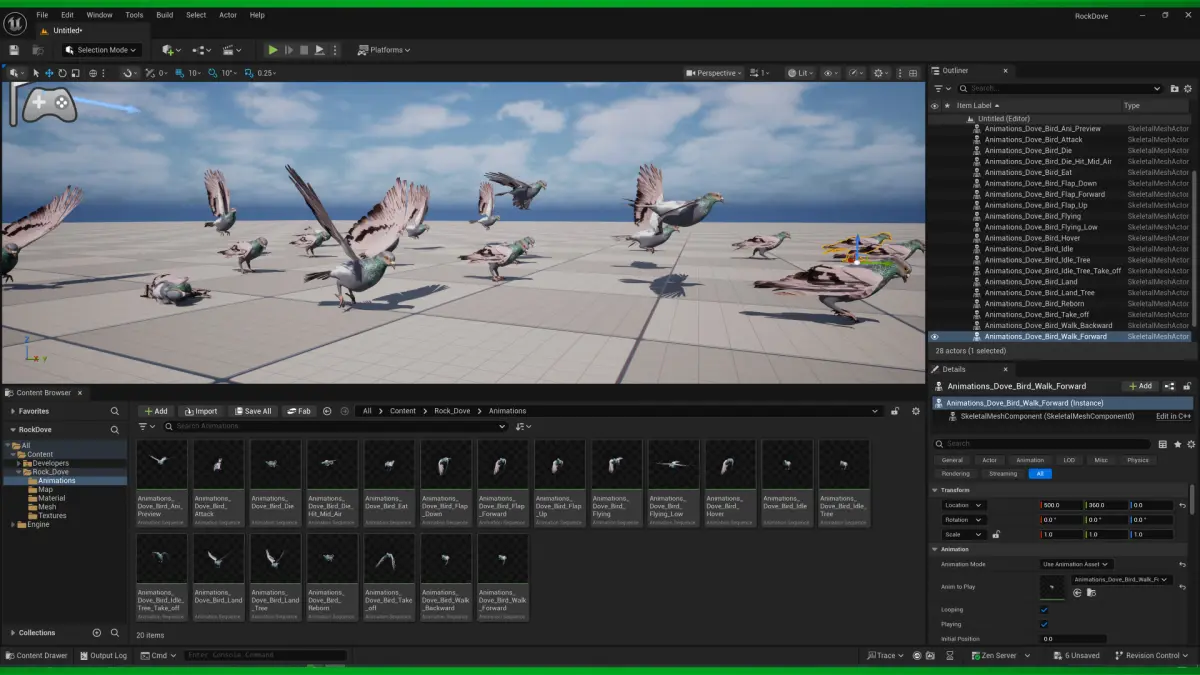Use selected asset for Anim to Play

(1077, 593)
